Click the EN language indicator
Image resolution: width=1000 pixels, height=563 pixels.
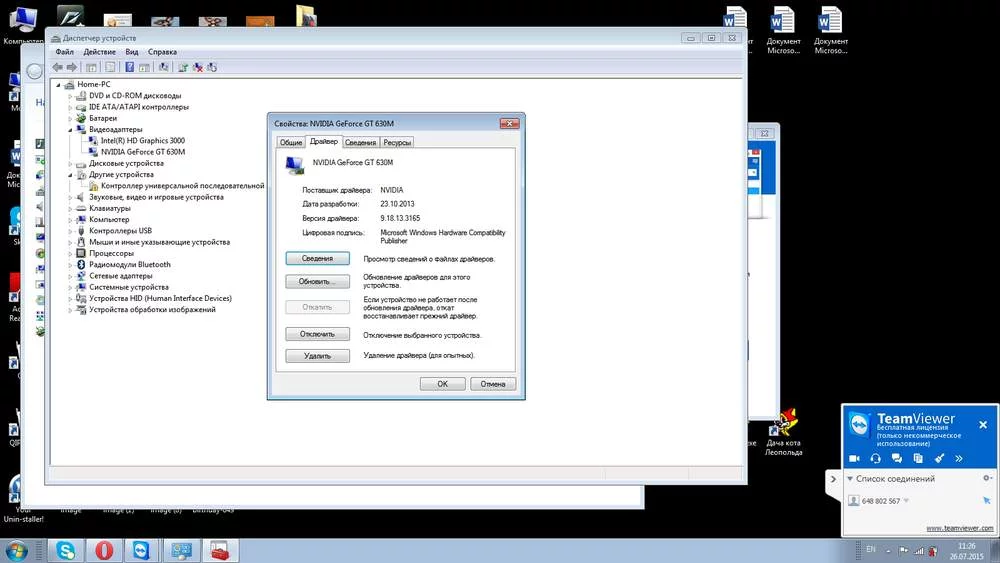pos(871,550)
